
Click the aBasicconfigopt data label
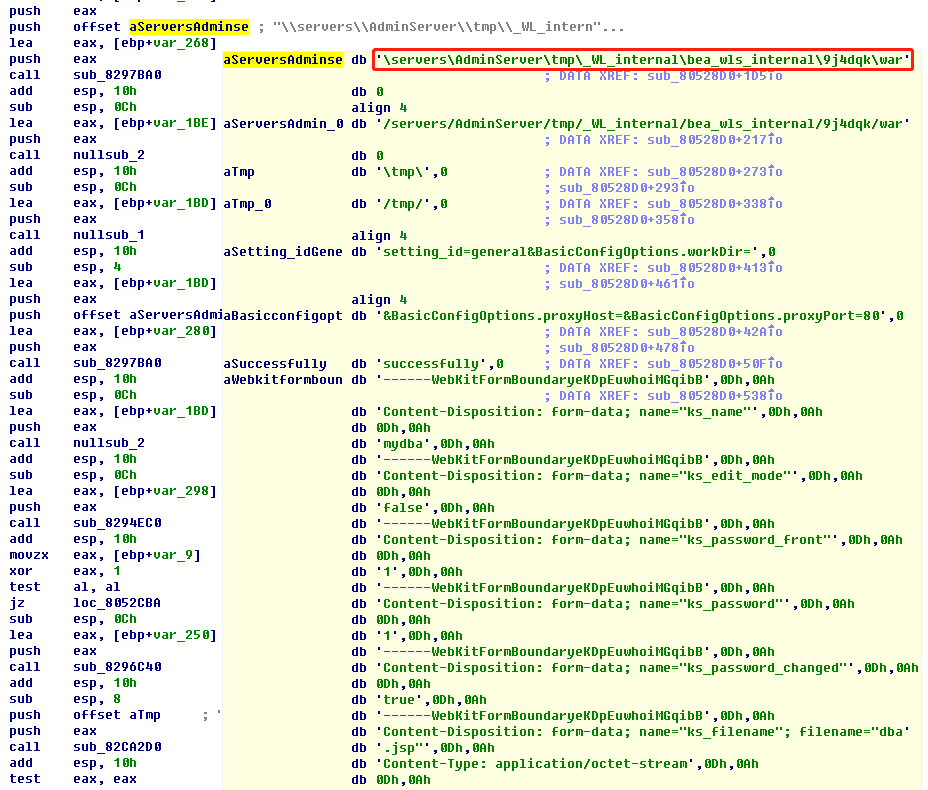point(283,315)
